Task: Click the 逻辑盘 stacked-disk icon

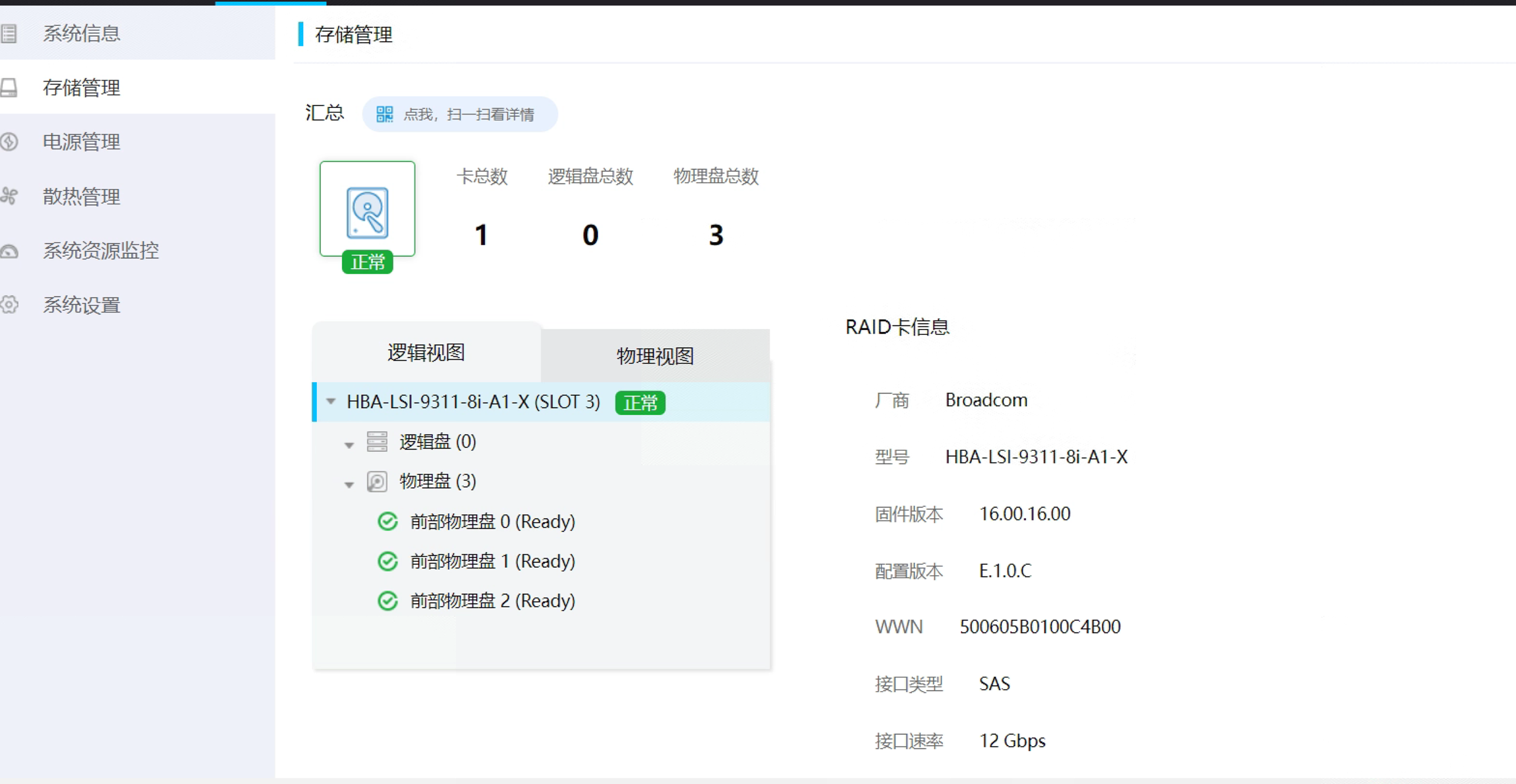Action: (x=377, y=442)
